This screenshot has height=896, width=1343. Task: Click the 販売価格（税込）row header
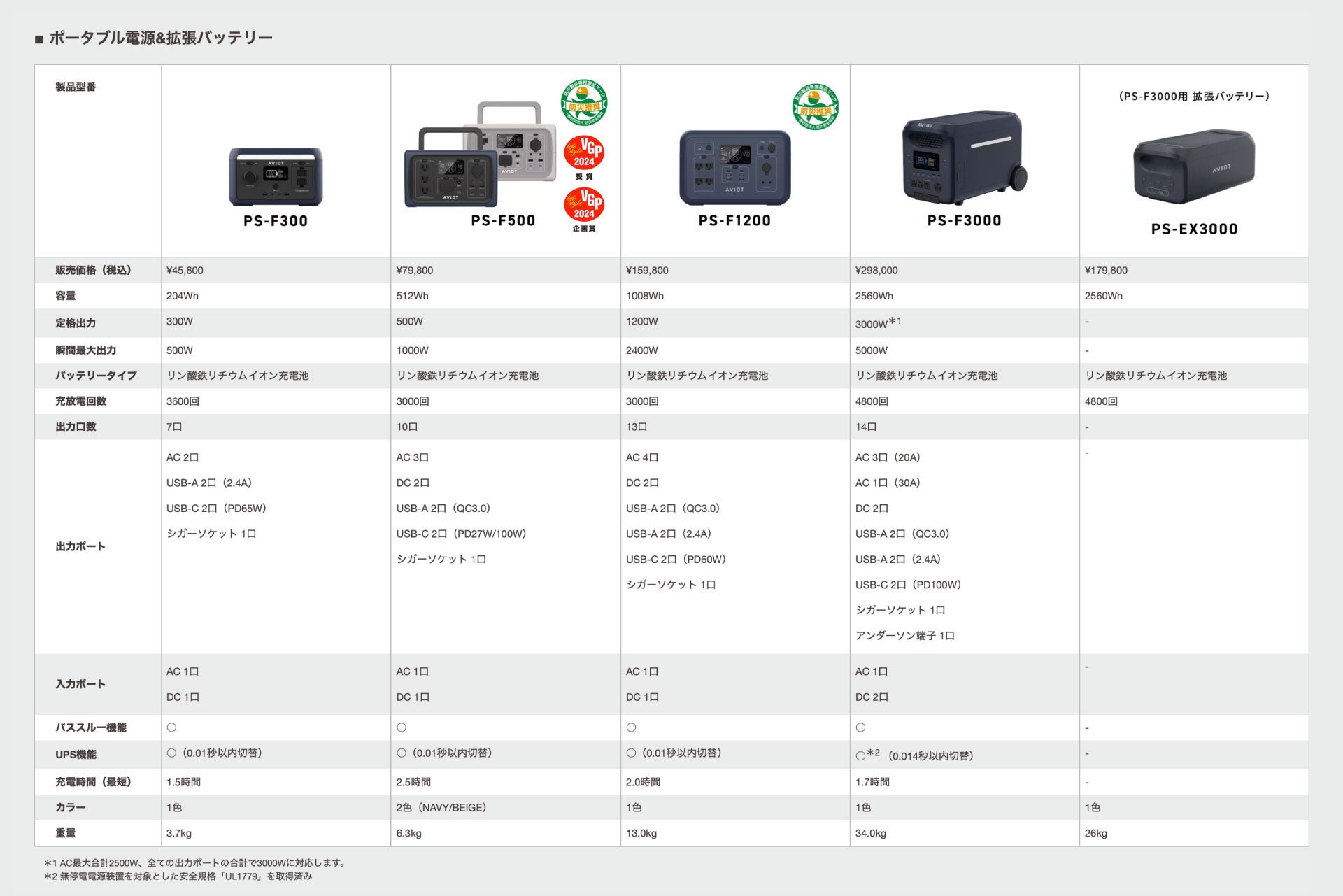(93, 271)
